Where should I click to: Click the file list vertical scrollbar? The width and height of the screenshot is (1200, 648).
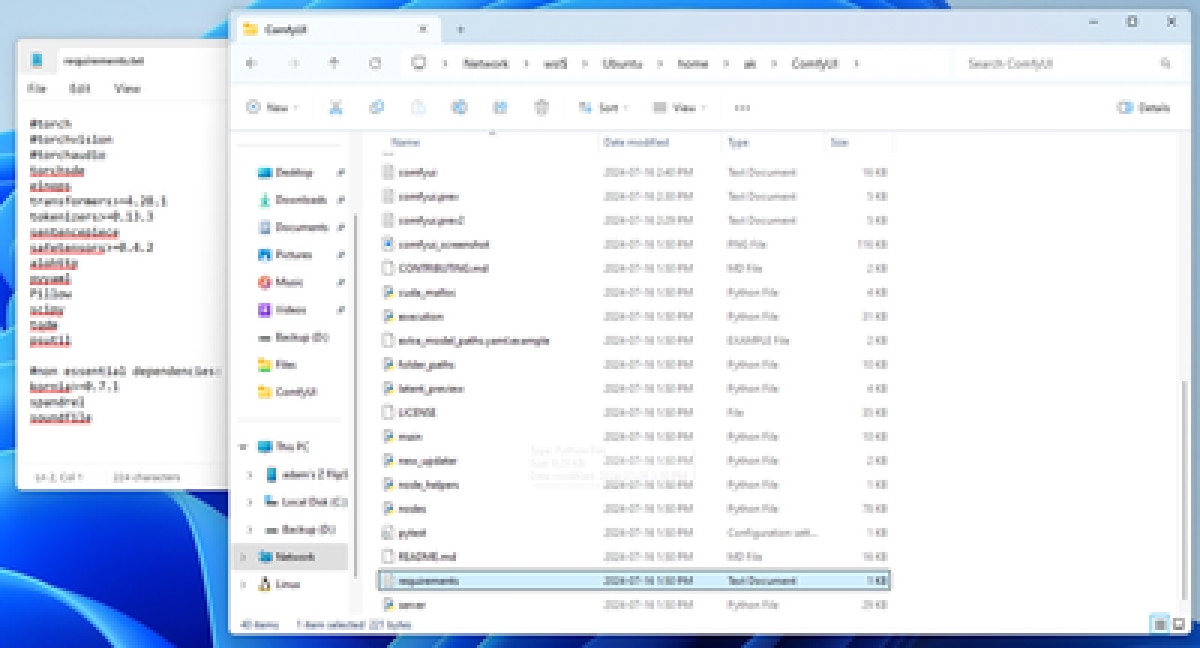coord(1185,490)
